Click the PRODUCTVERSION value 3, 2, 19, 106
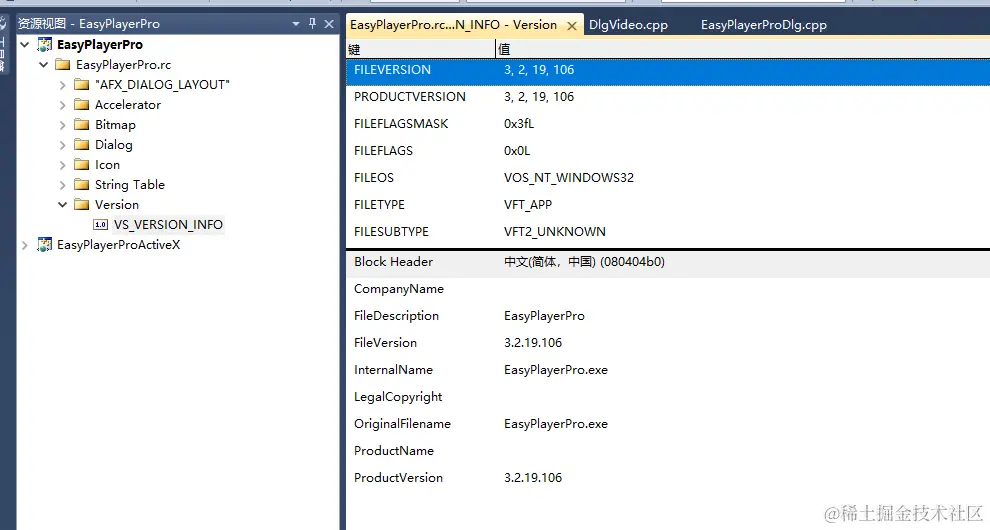The width and height of the screenshot is (990, 530). pos(539,97)
